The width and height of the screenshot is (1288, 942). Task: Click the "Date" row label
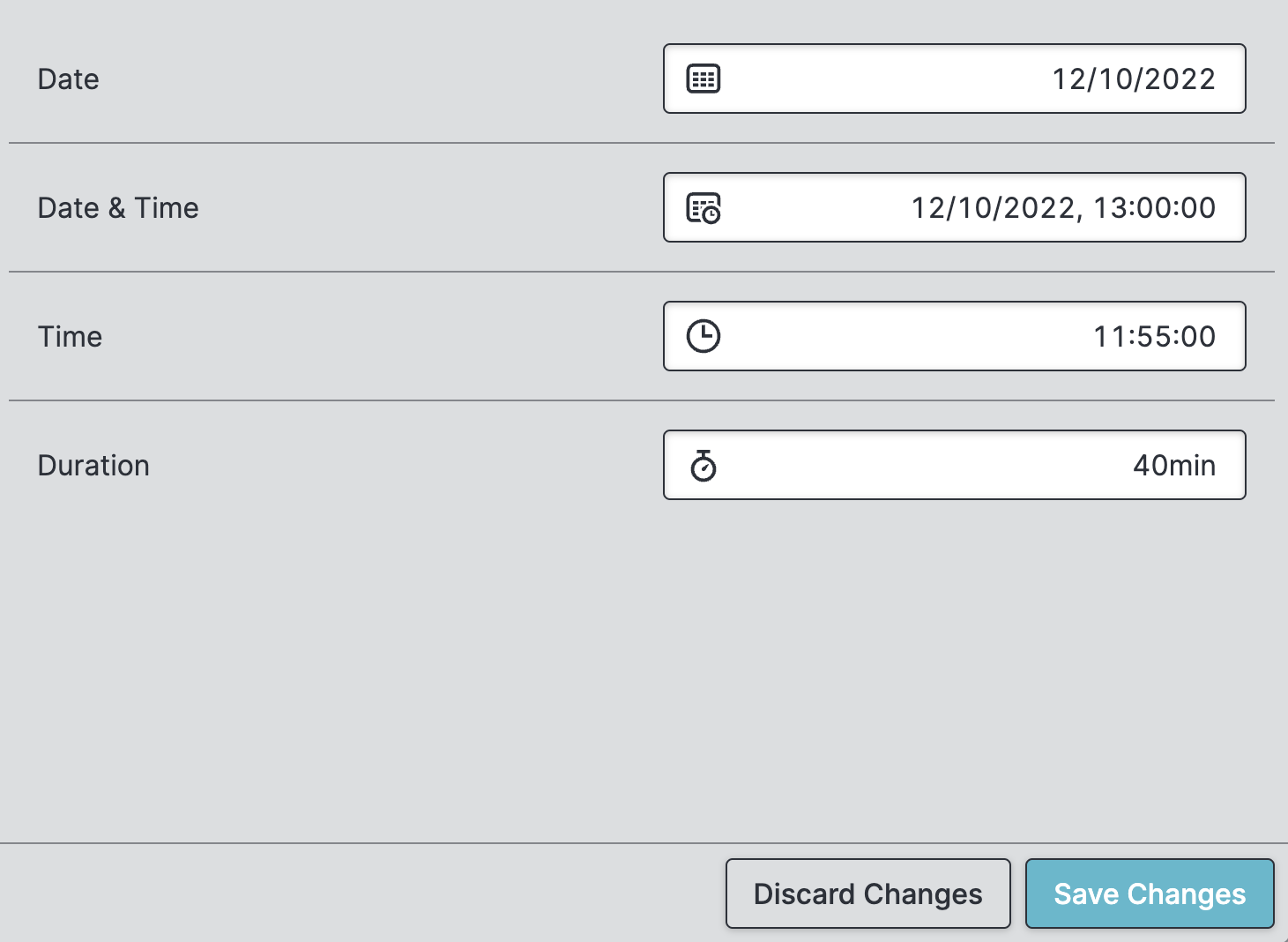(68, 79)
